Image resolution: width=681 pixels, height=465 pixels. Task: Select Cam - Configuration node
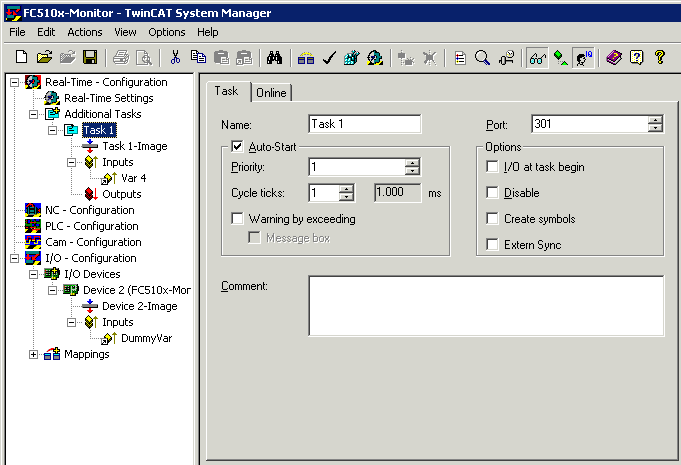pos(93,242)
